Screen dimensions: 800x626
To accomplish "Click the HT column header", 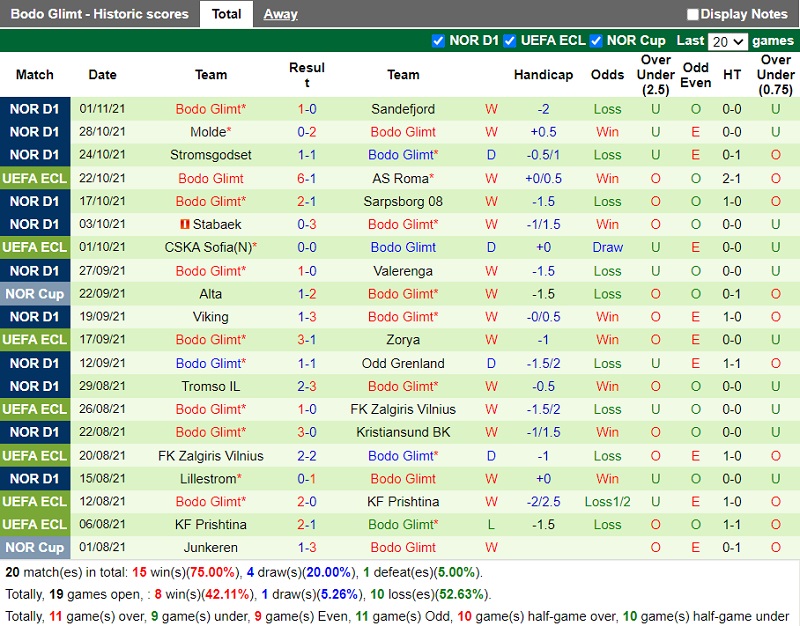I will point(732,75).
